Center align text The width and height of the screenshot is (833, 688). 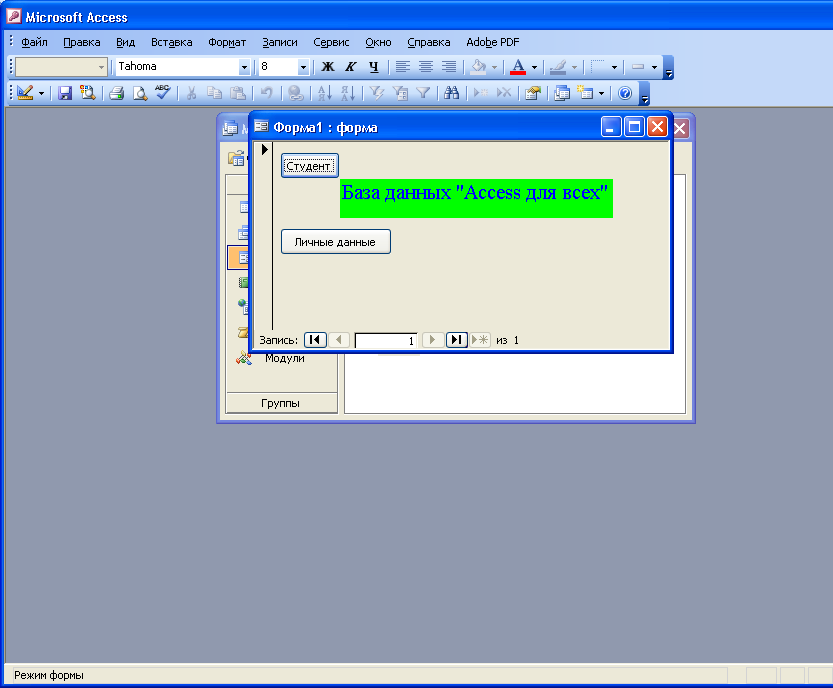pos(426,66)
